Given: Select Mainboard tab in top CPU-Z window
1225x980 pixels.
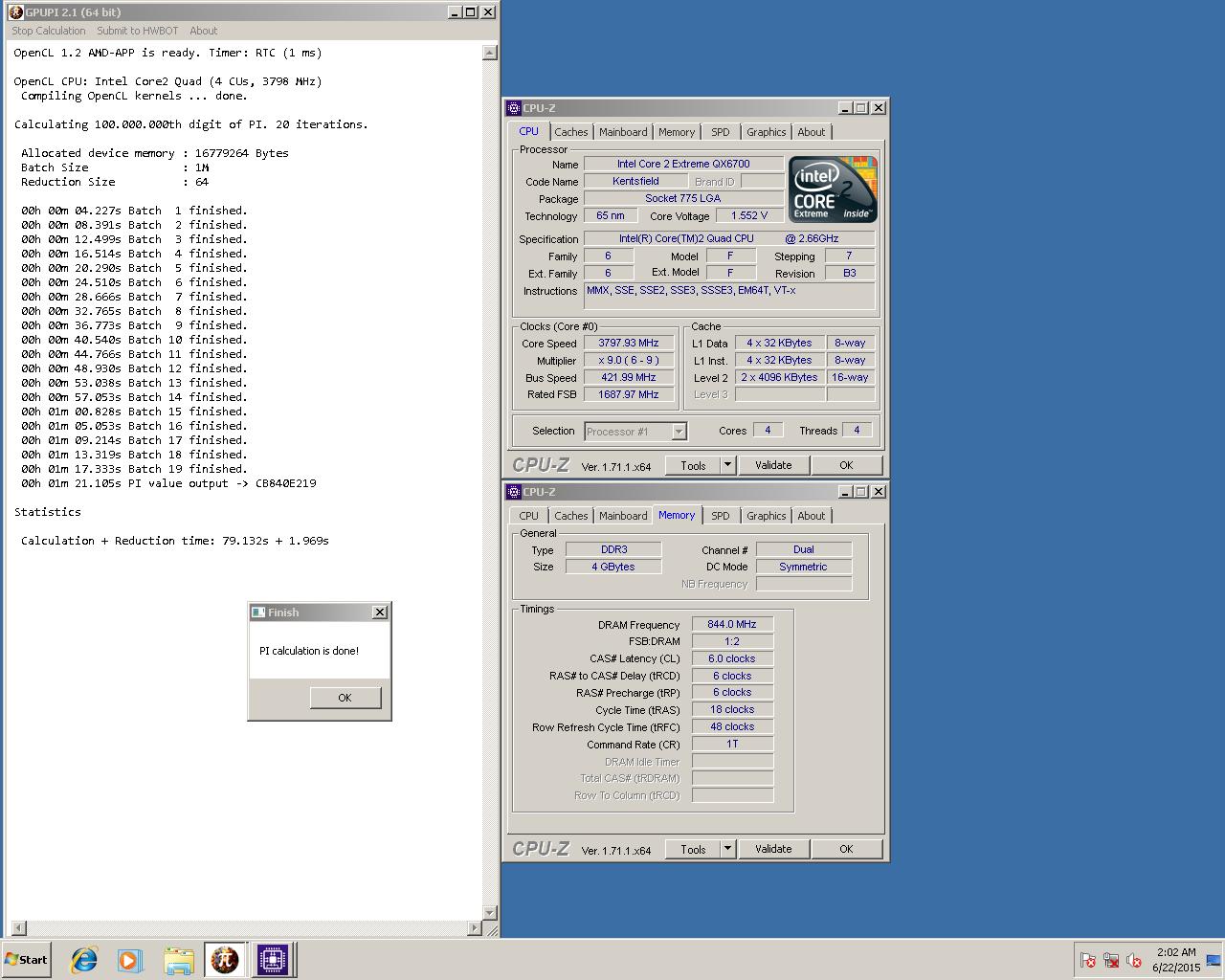Looking at the screenshot, I should pos(623,132).
